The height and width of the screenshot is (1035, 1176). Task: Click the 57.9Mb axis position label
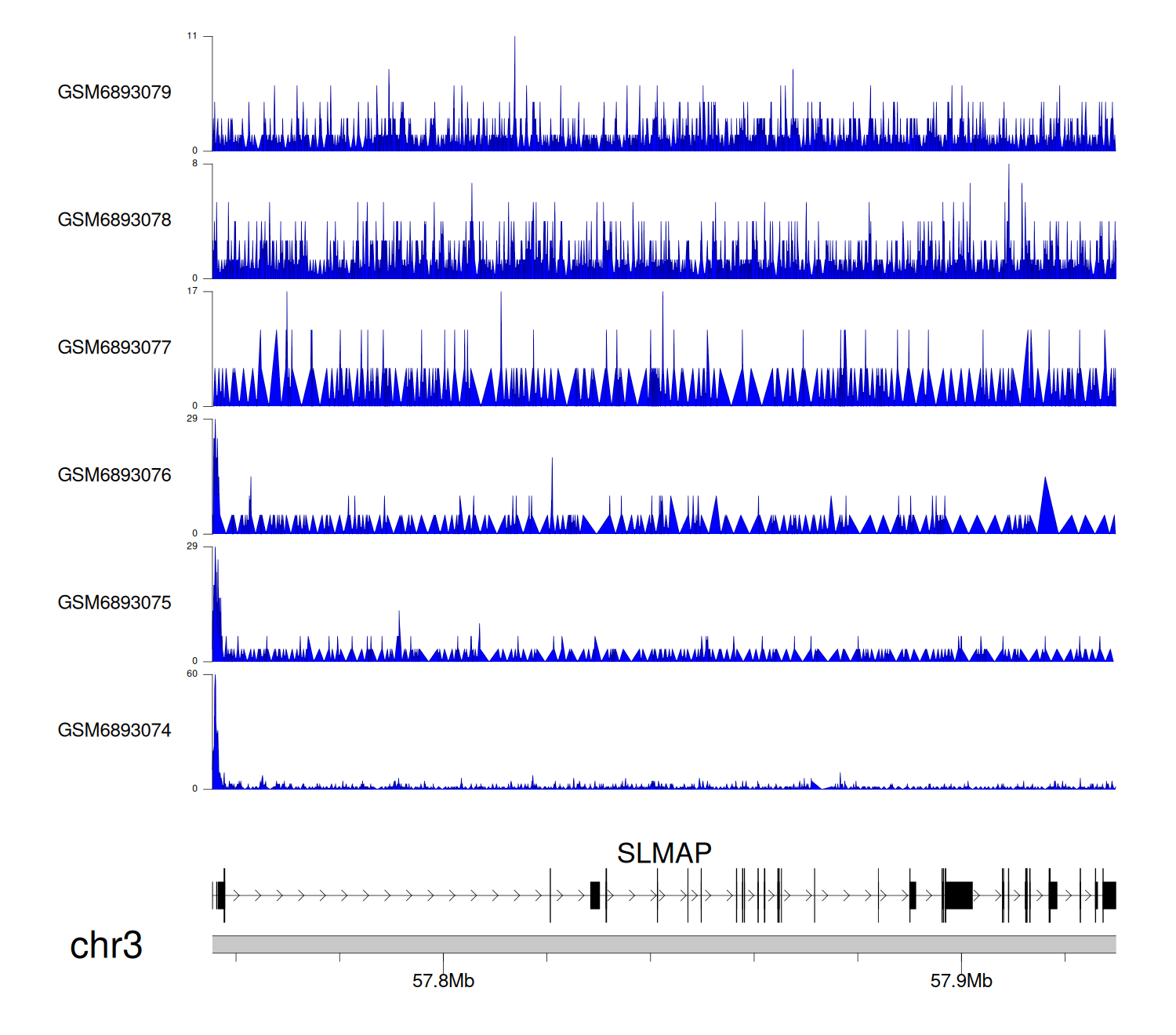(x=961, y=981)
